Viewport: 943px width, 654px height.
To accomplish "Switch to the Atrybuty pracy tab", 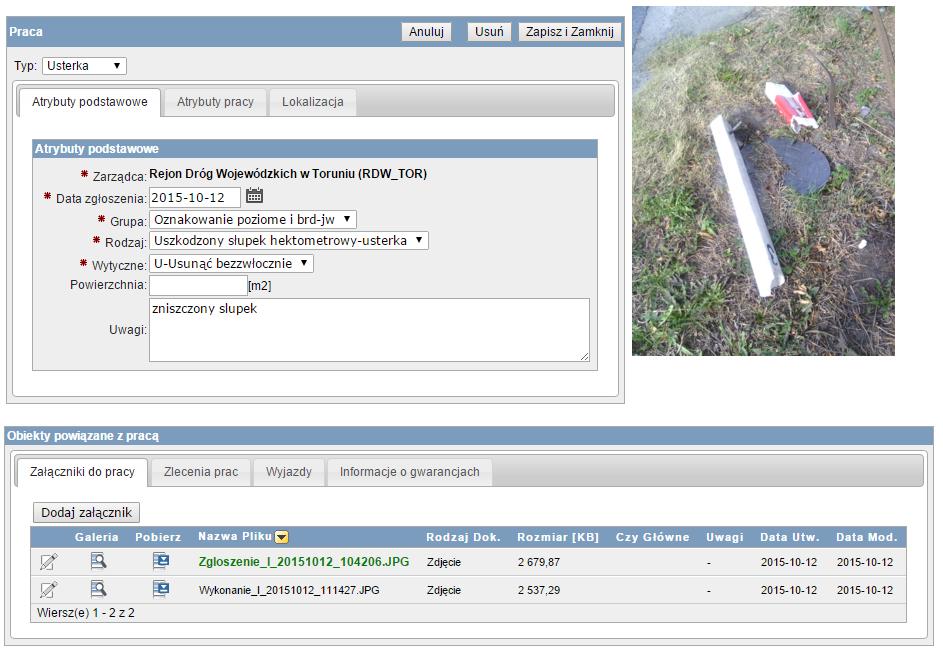I will click(215, 102).
